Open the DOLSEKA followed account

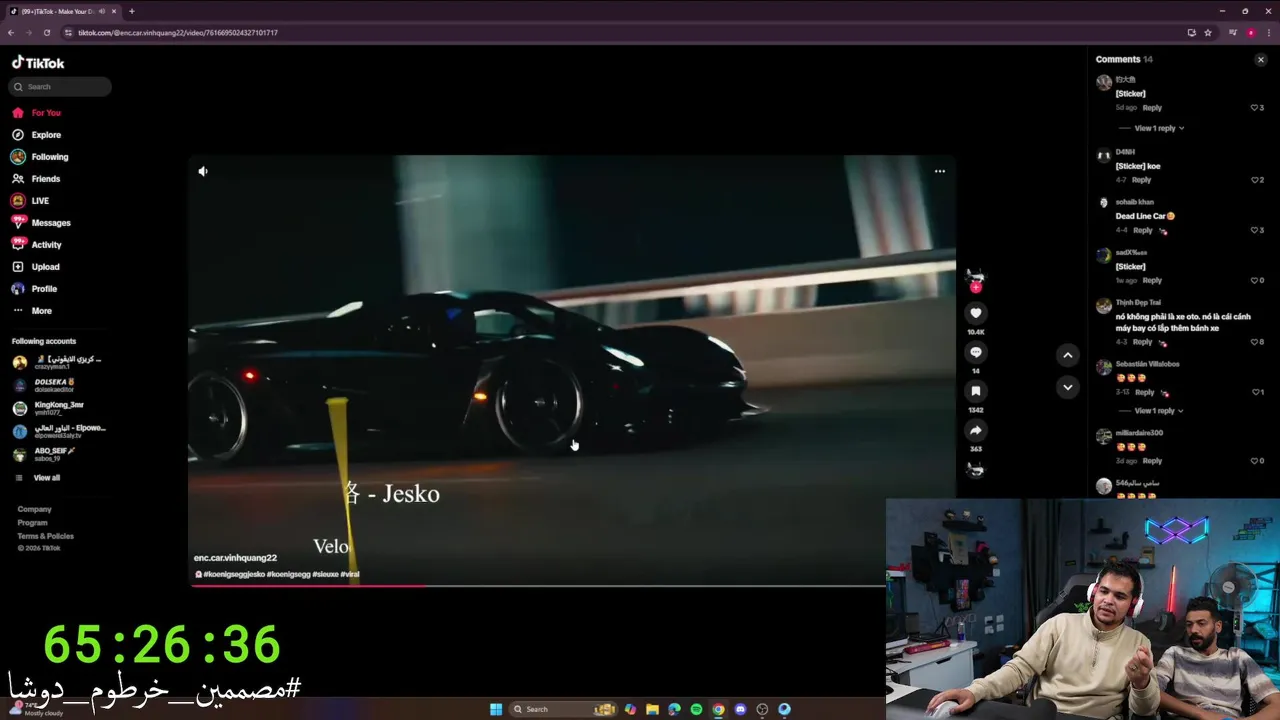(45, 385)
